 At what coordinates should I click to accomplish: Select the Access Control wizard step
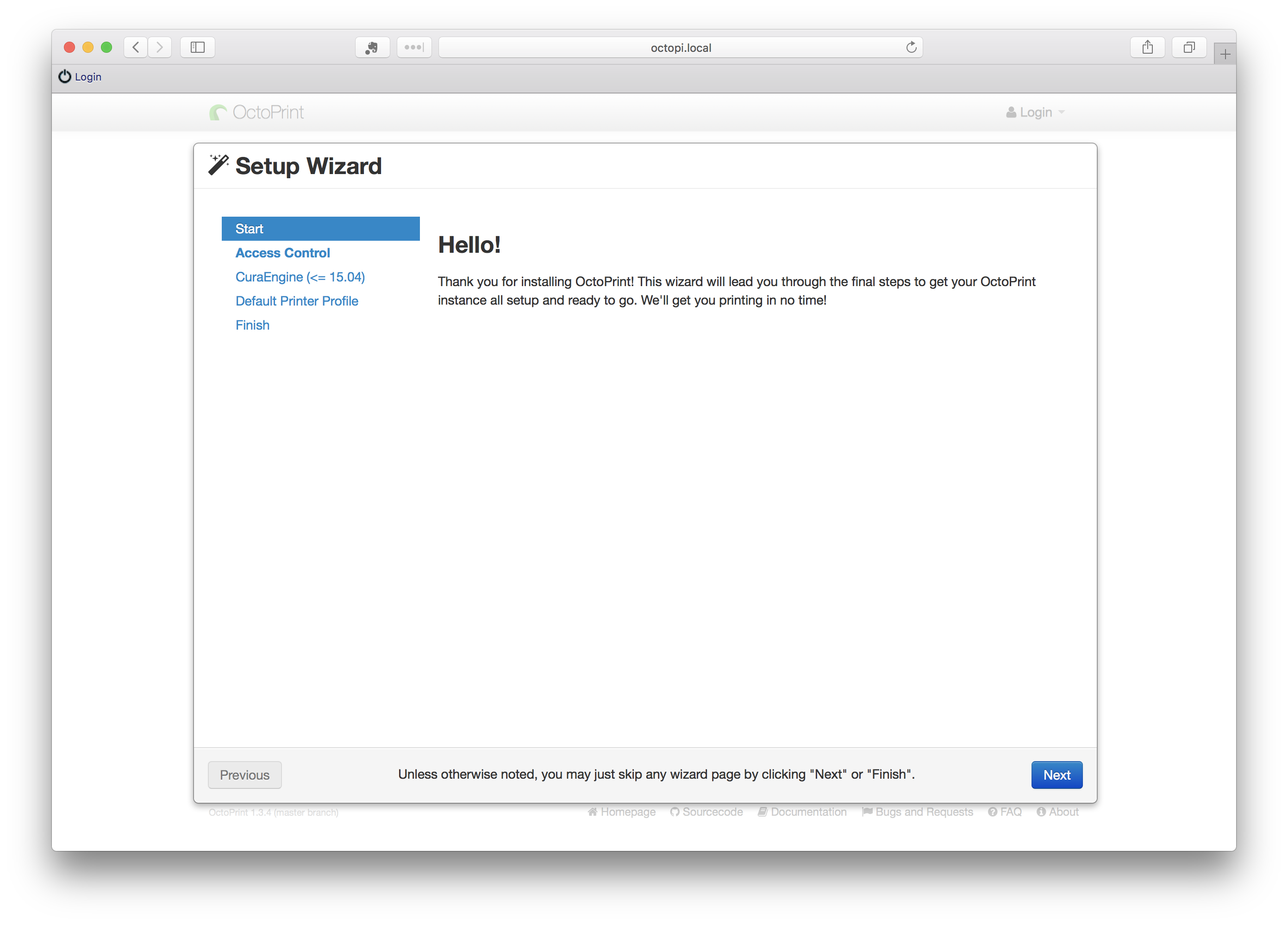click(283, 252)
